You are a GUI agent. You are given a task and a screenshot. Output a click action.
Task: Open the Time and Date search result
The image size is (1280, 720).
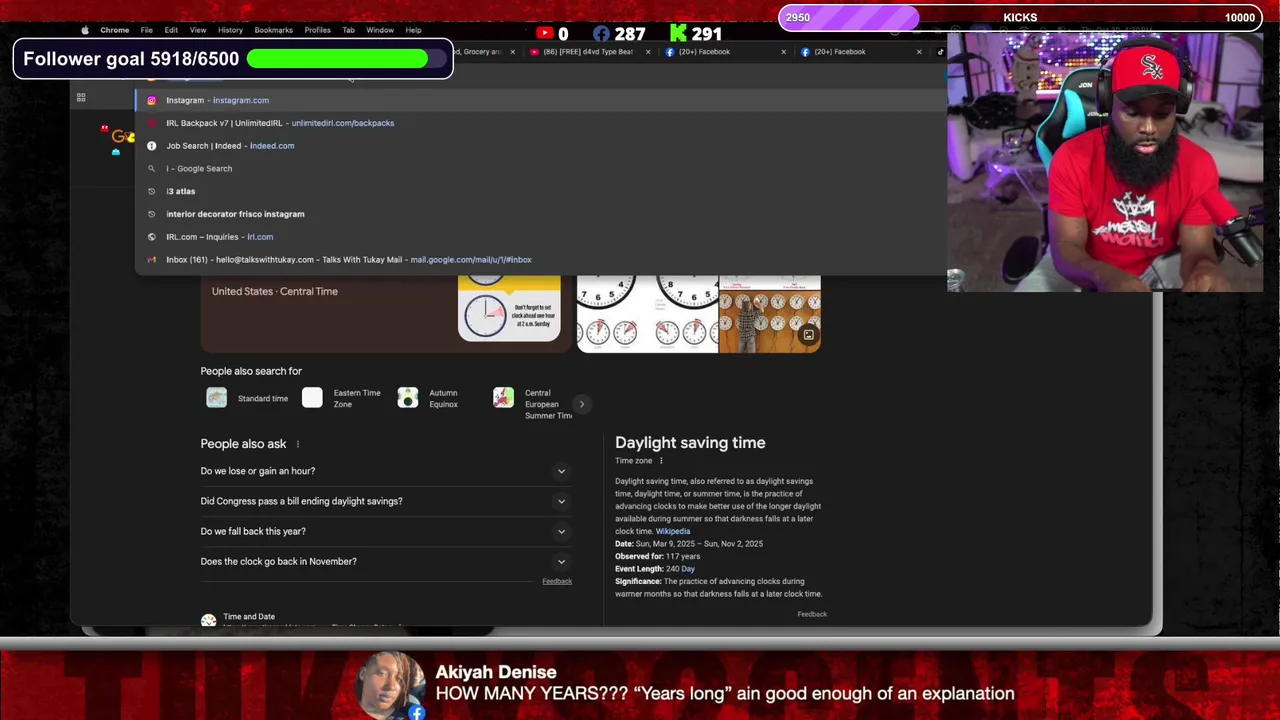point(249,617)
